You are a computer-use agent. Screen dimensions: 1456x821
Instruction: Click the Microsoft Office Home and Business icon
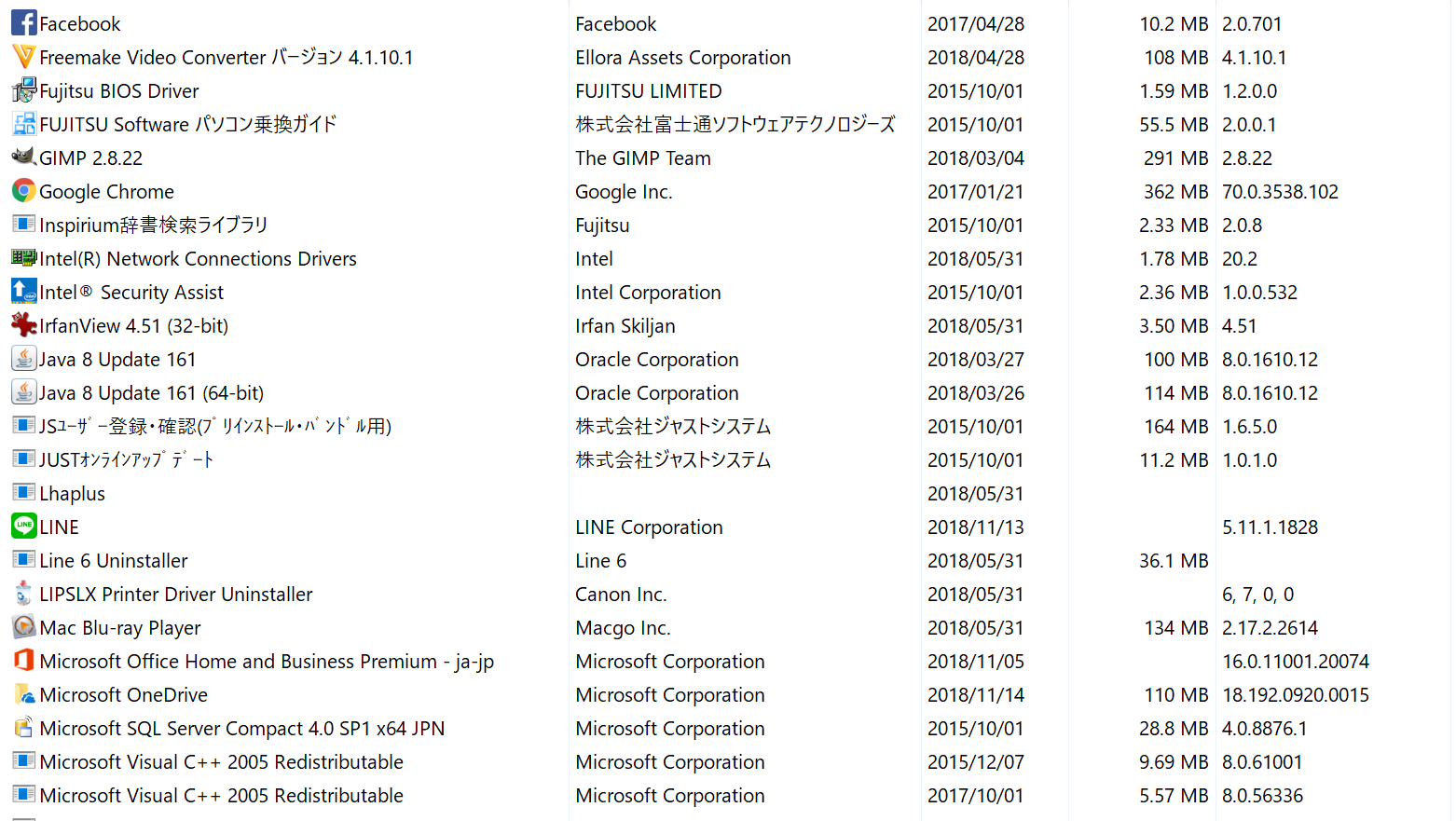tap(23, 660)
